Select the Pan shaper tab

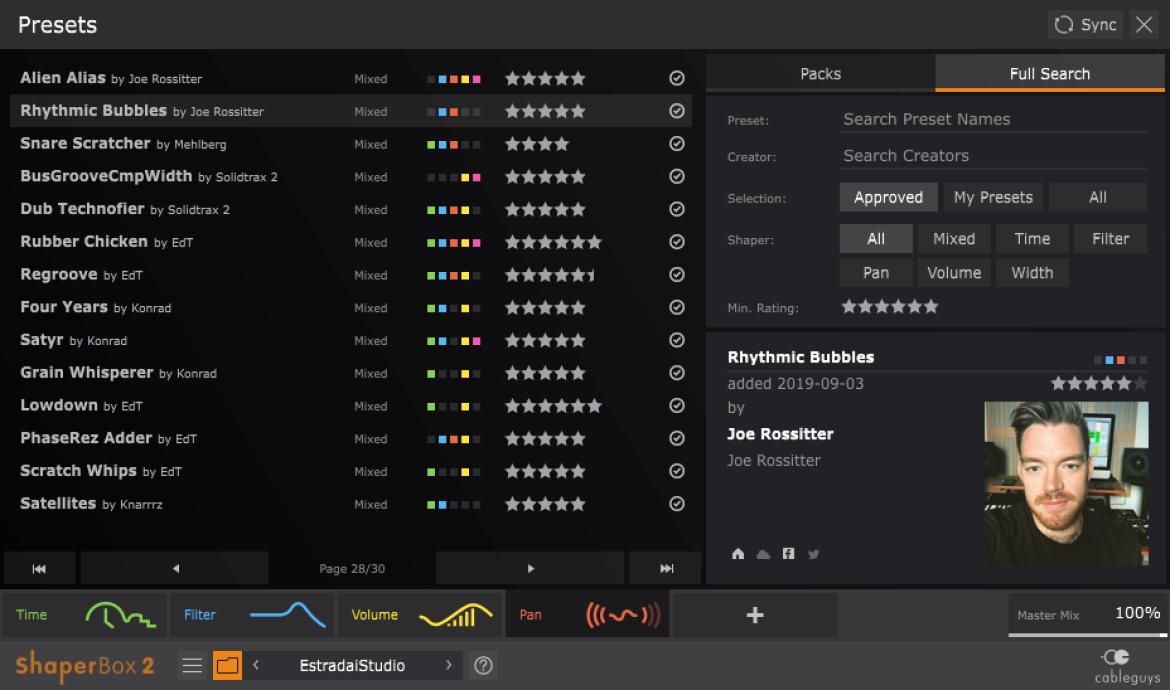(x=588, y=615)
